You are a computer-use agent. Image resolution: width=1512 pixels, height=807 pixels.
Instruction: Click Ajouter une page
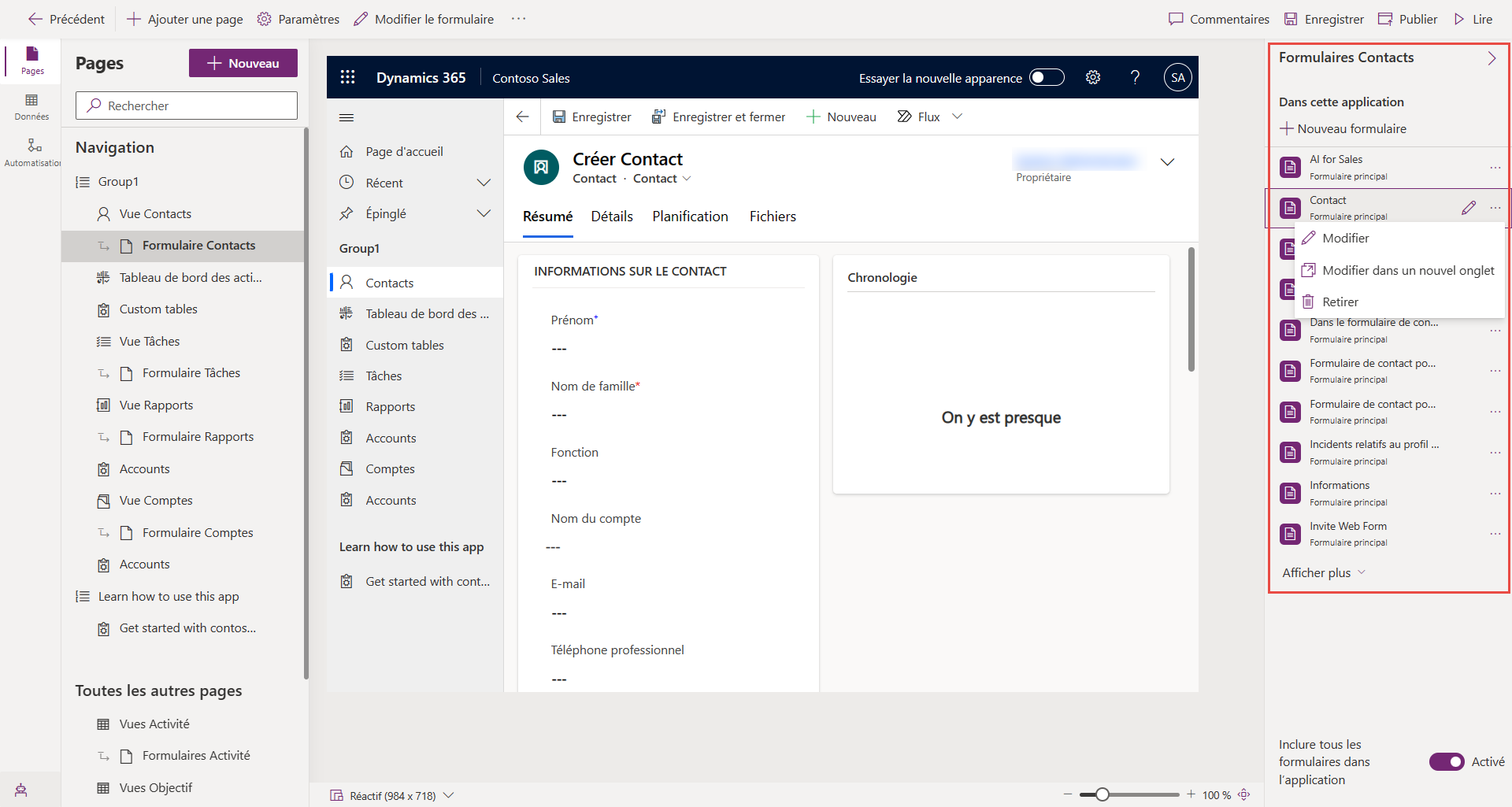click(x=185, y=19)
